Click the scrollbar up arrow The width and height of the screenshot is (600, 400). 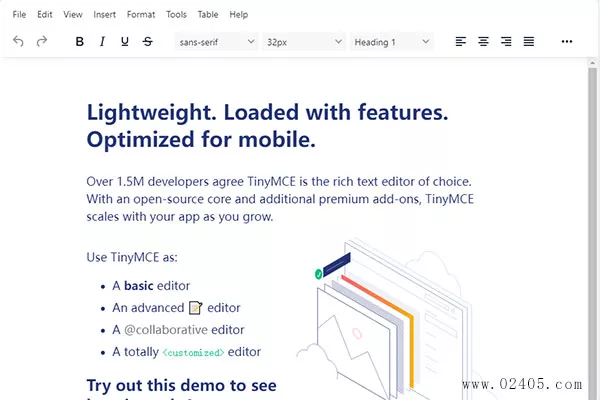[592, 63]
